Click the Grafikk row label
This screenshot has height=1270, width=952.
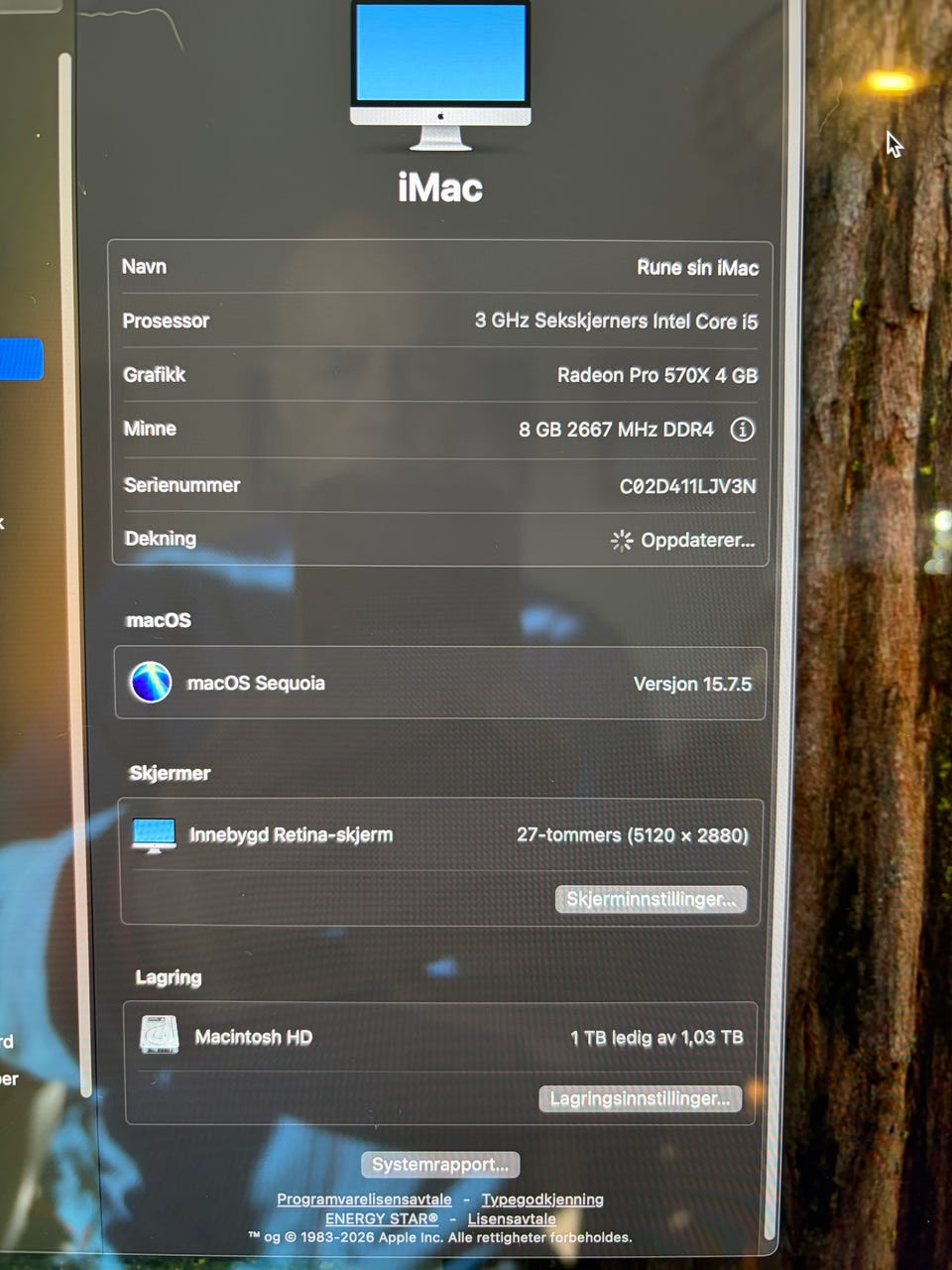click(155, 375)
